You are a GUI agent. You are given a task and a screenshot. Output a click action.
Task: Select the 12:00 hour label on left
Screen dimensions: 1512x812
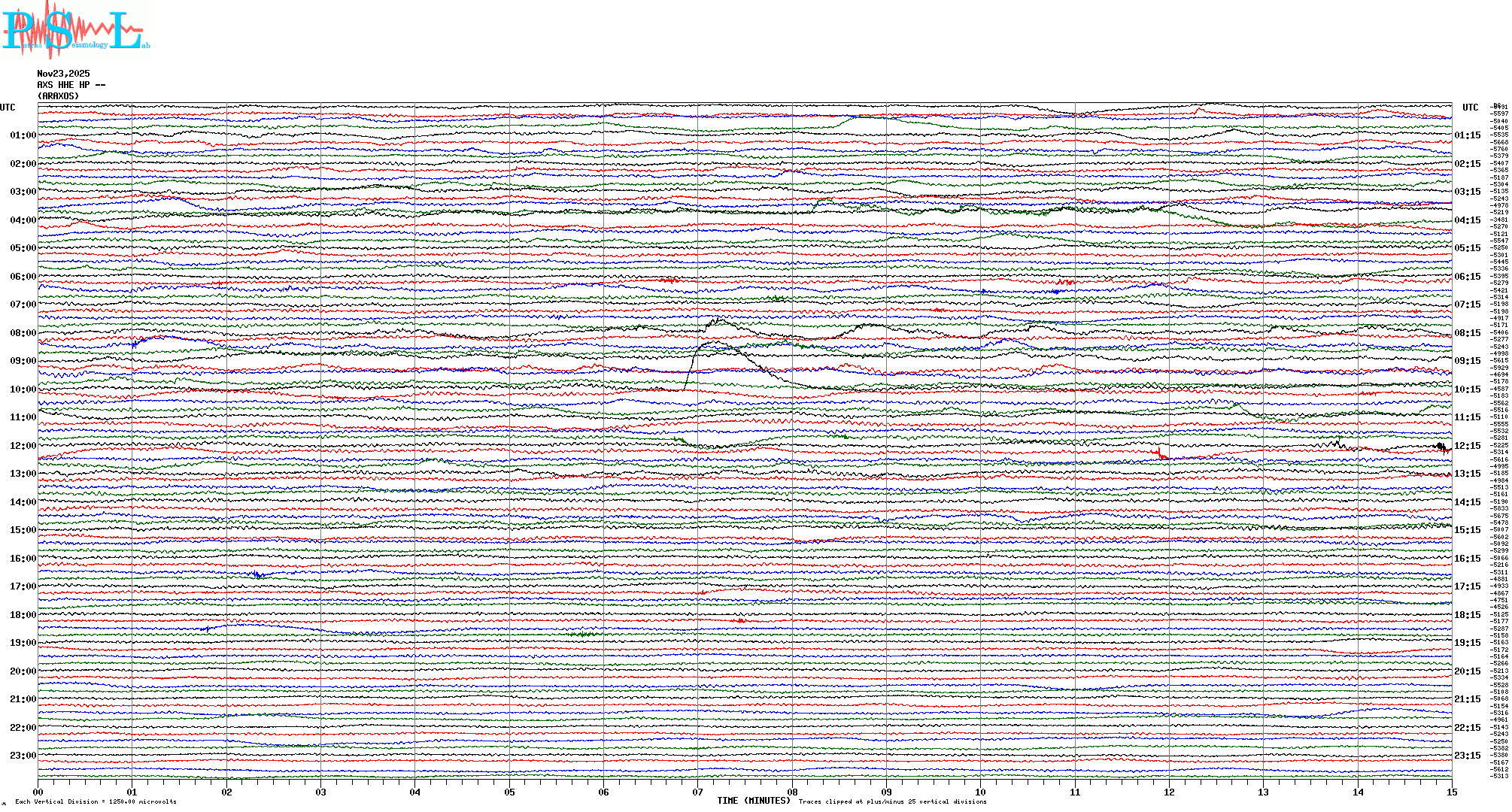coord(23,446)
